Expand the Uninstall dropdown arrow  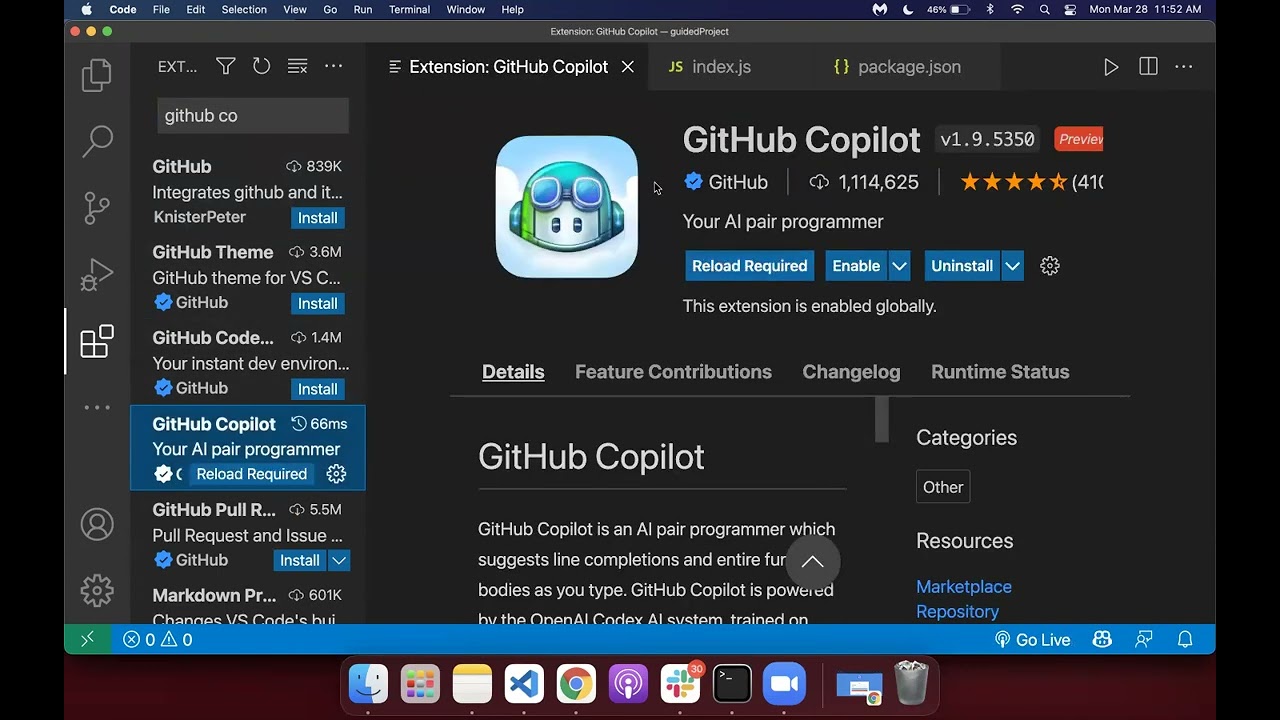1012,266
